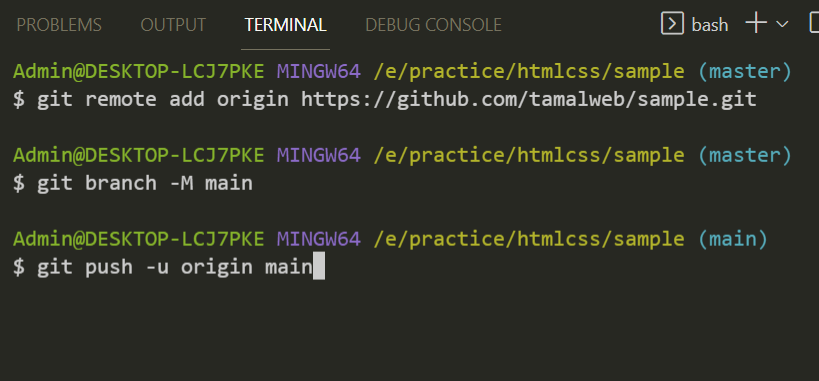Click MINGW64 in the second prompt line

click(x=319, y=155)
